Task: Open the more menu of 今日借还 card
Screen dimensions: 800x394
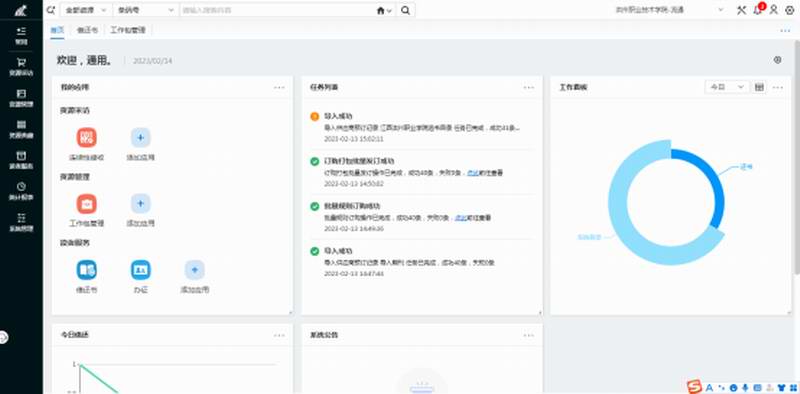Action: (x=279, y=335)
